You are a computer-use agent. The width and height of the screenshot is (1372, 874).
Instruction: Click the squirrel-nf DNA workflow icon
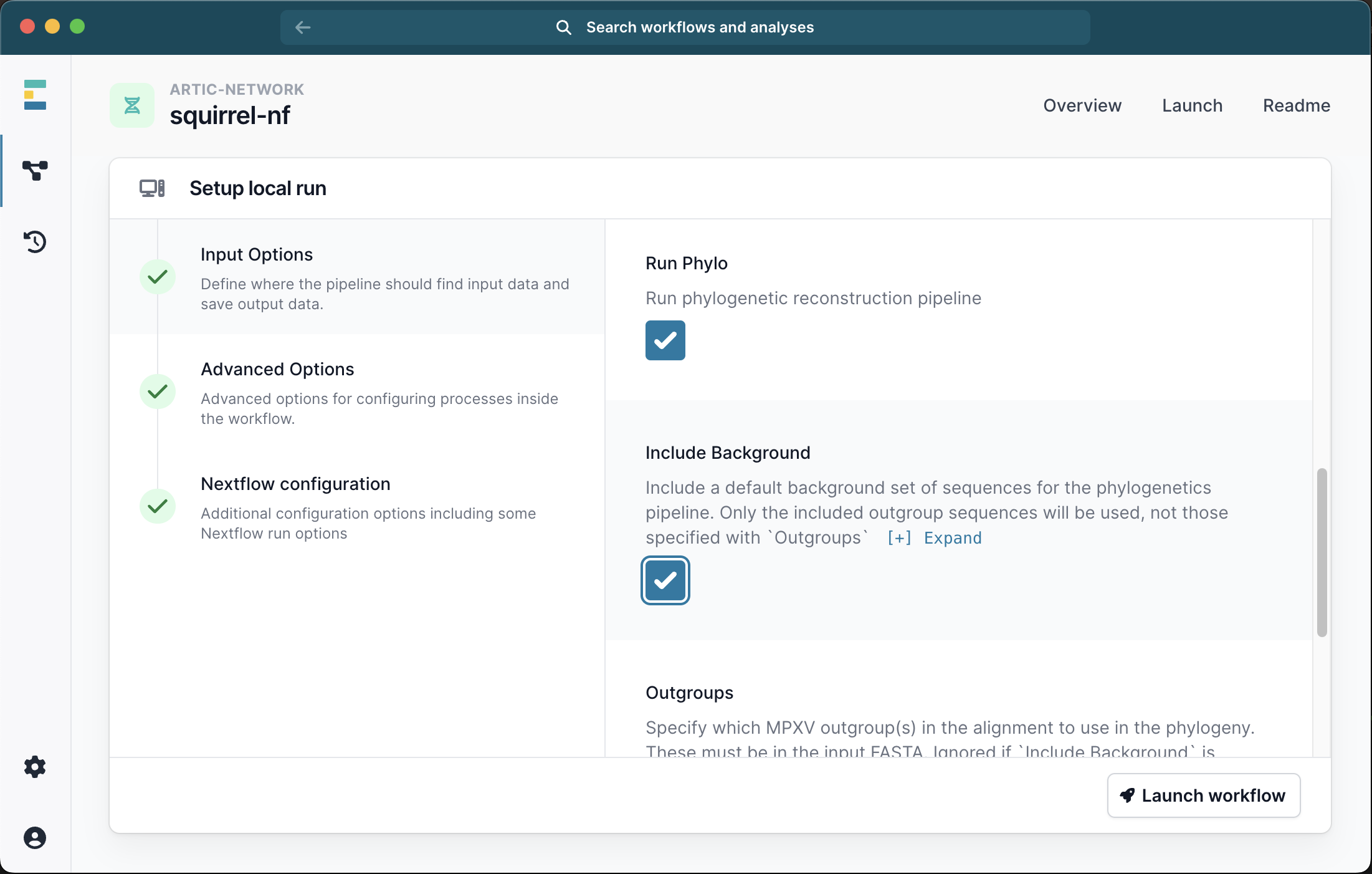pyautogui.click(x=132, y=105)
